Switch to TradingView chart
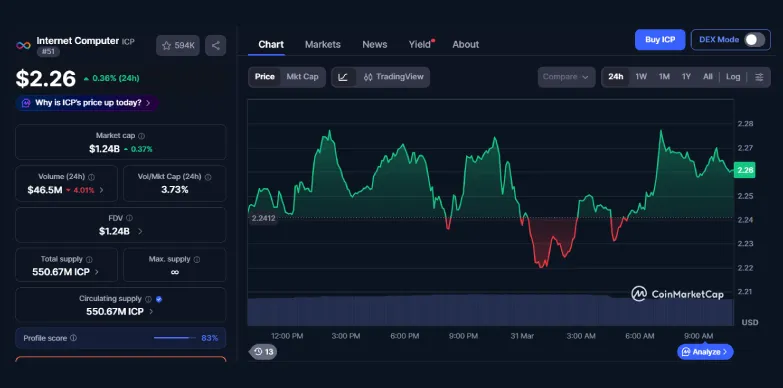The height and width of the screenshot is (388, 783). coord(393,77)
